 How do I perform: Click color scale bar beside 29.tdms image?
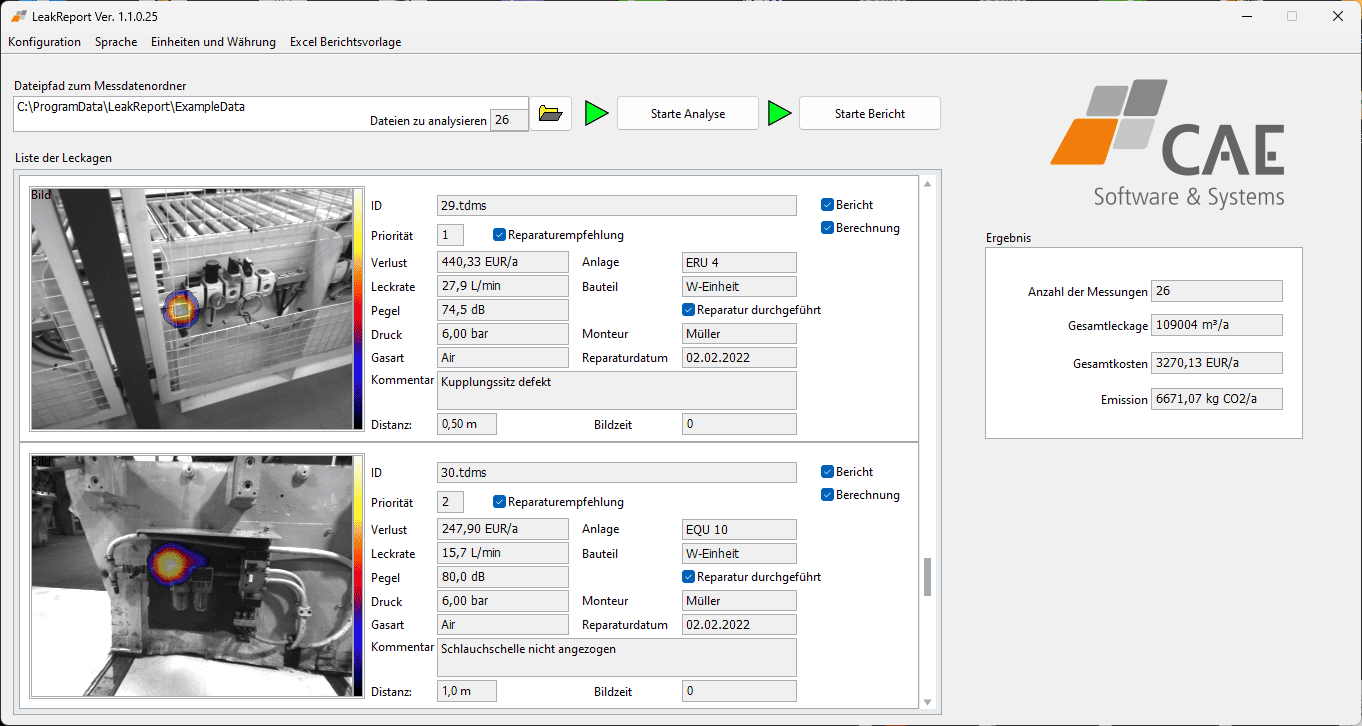point(359,309)
